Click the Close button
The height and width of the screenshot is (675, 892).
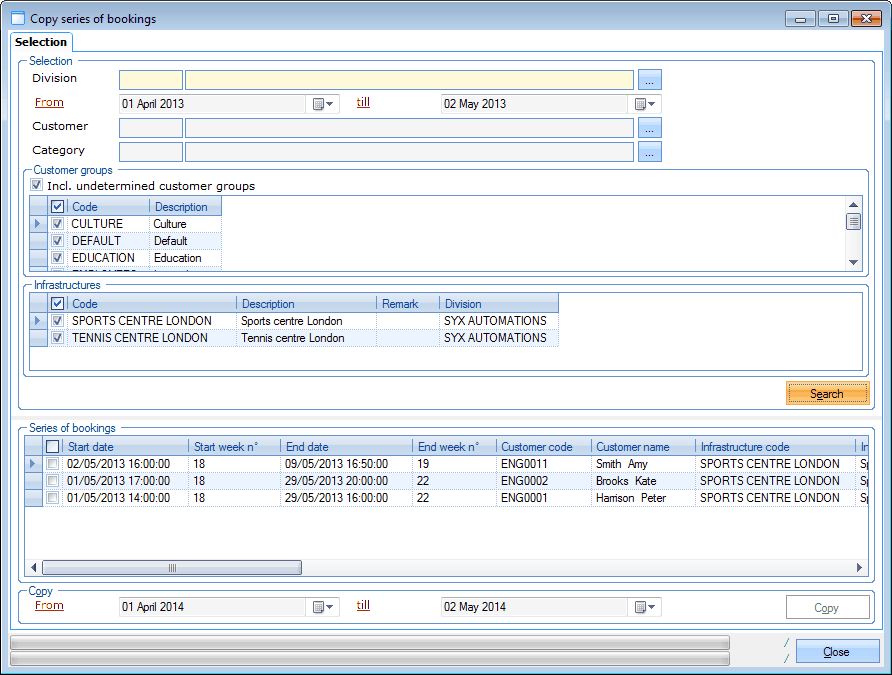coord(837,652)
